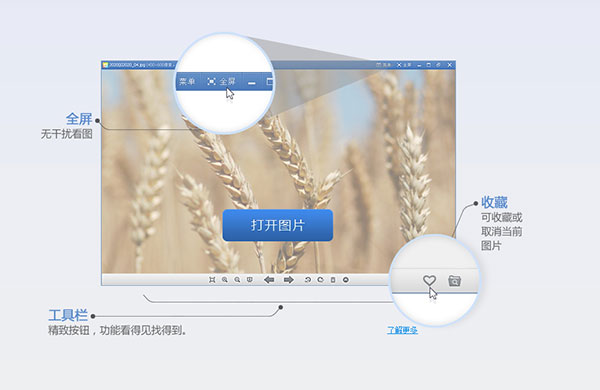Click the delete icon in bottom toolbar
Screen dimensions: 600x390
point(333,280)
